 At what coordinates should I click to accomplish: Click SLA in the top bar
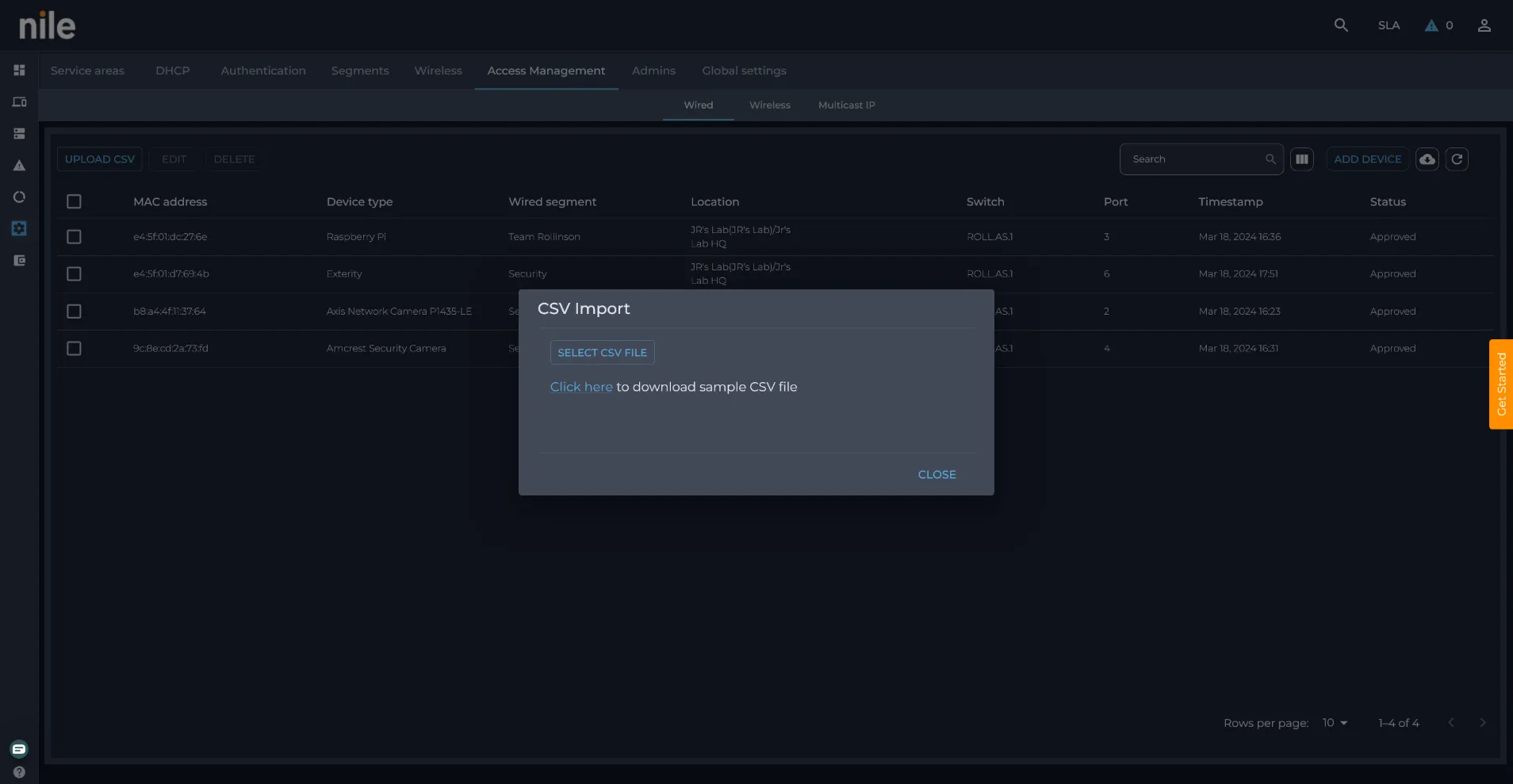tap(1389, 25)
